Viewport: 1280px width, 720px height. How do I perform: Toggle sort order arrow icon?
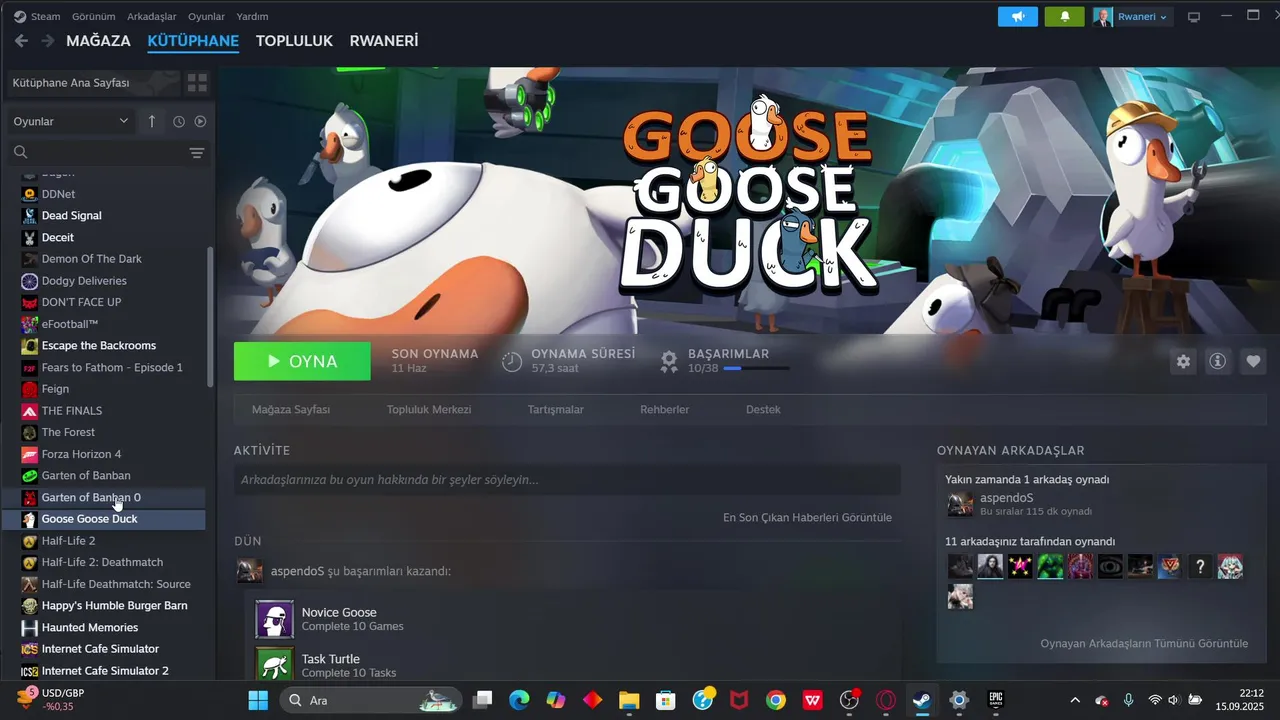(152, 121)
